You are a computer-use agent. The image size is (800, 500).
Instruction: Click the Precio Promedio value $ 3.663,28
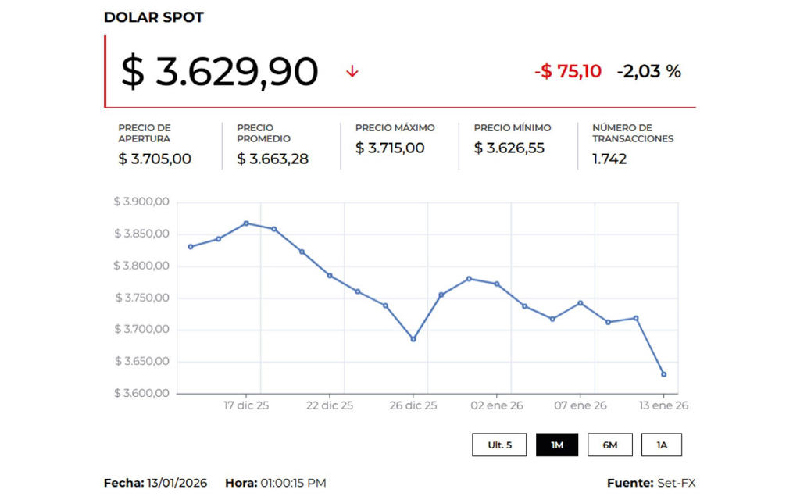273,158
